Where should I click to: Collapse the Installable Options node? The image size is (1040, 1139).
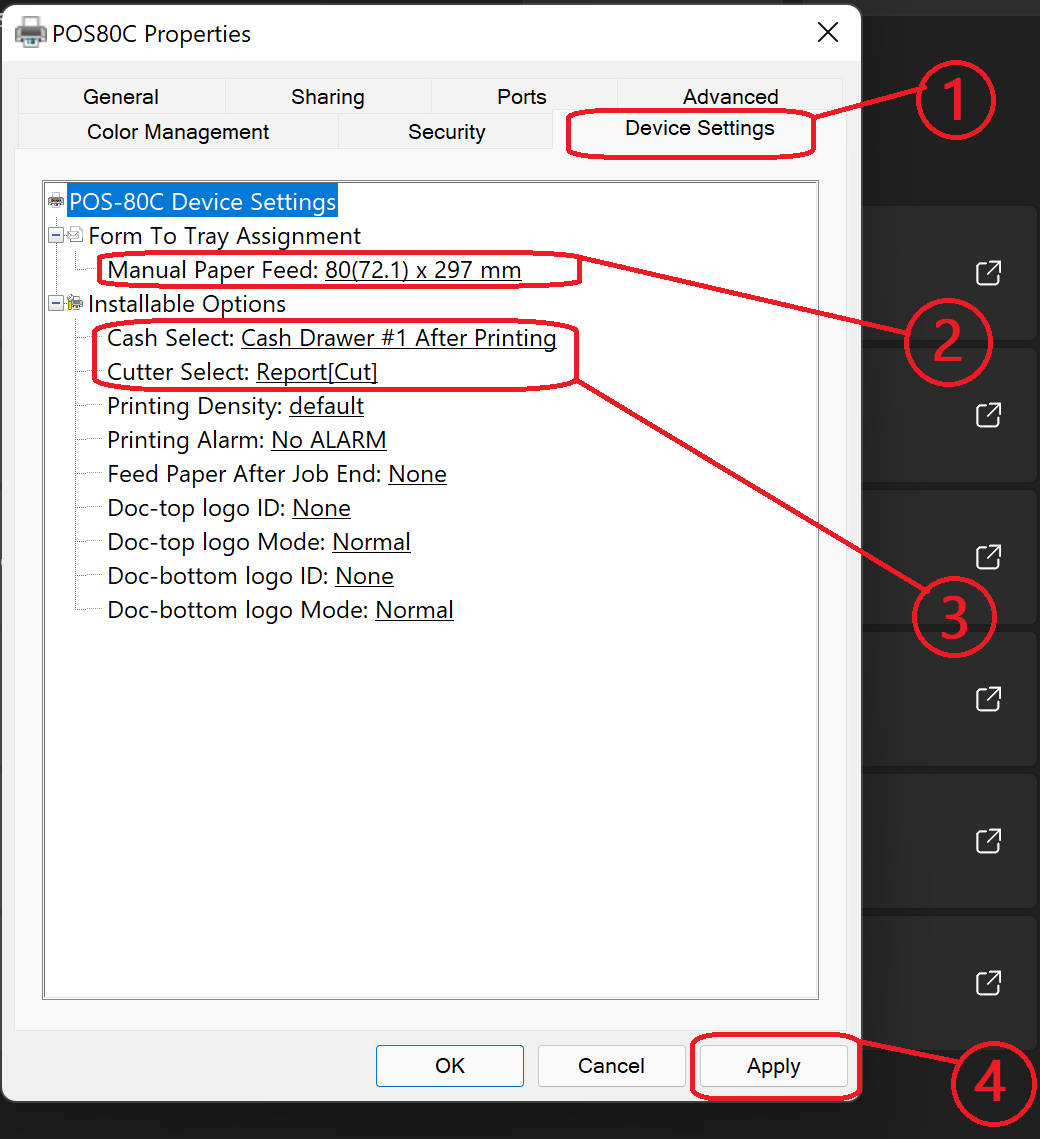click(56, 303)
